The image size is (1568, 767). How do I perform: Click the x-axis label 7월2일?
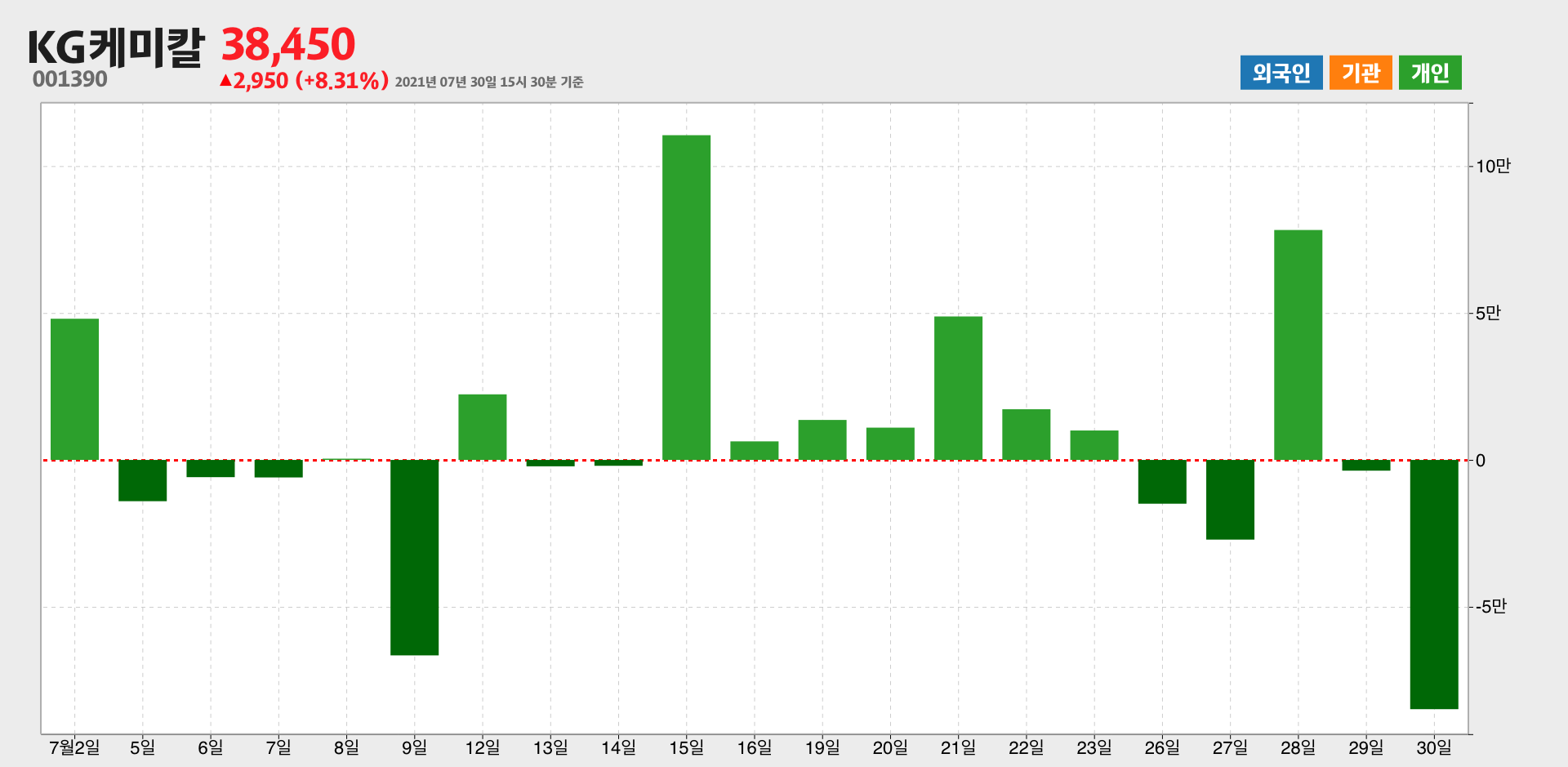coord(74,747)
